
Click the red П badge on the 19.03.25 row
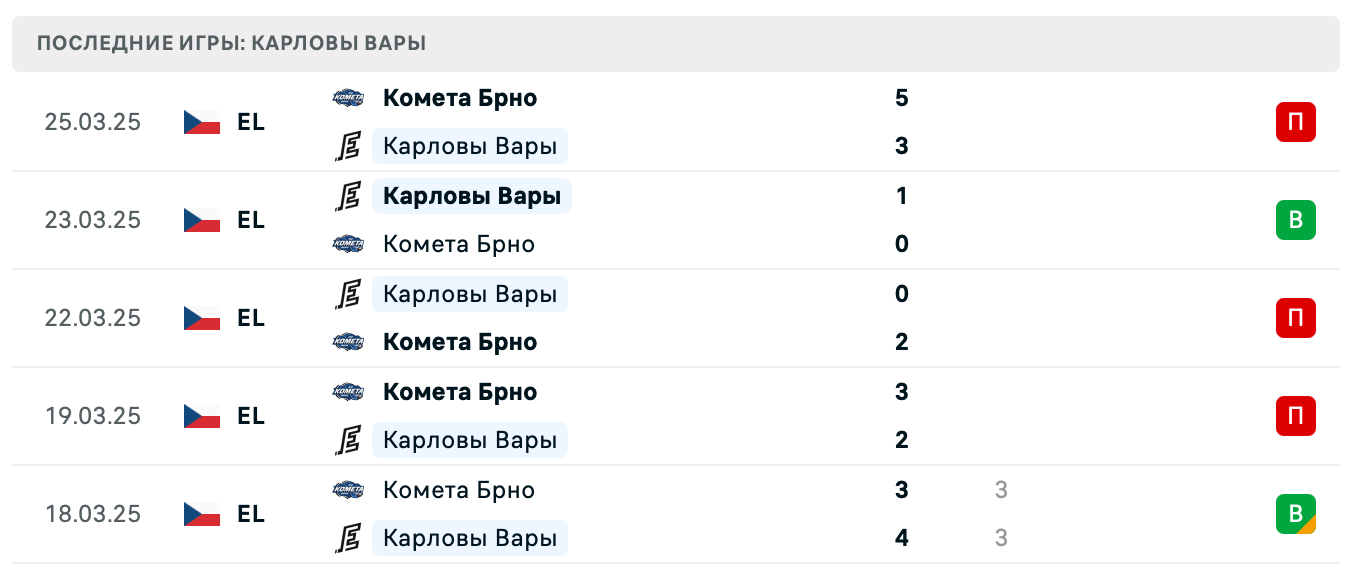(x=1296, y=417)
